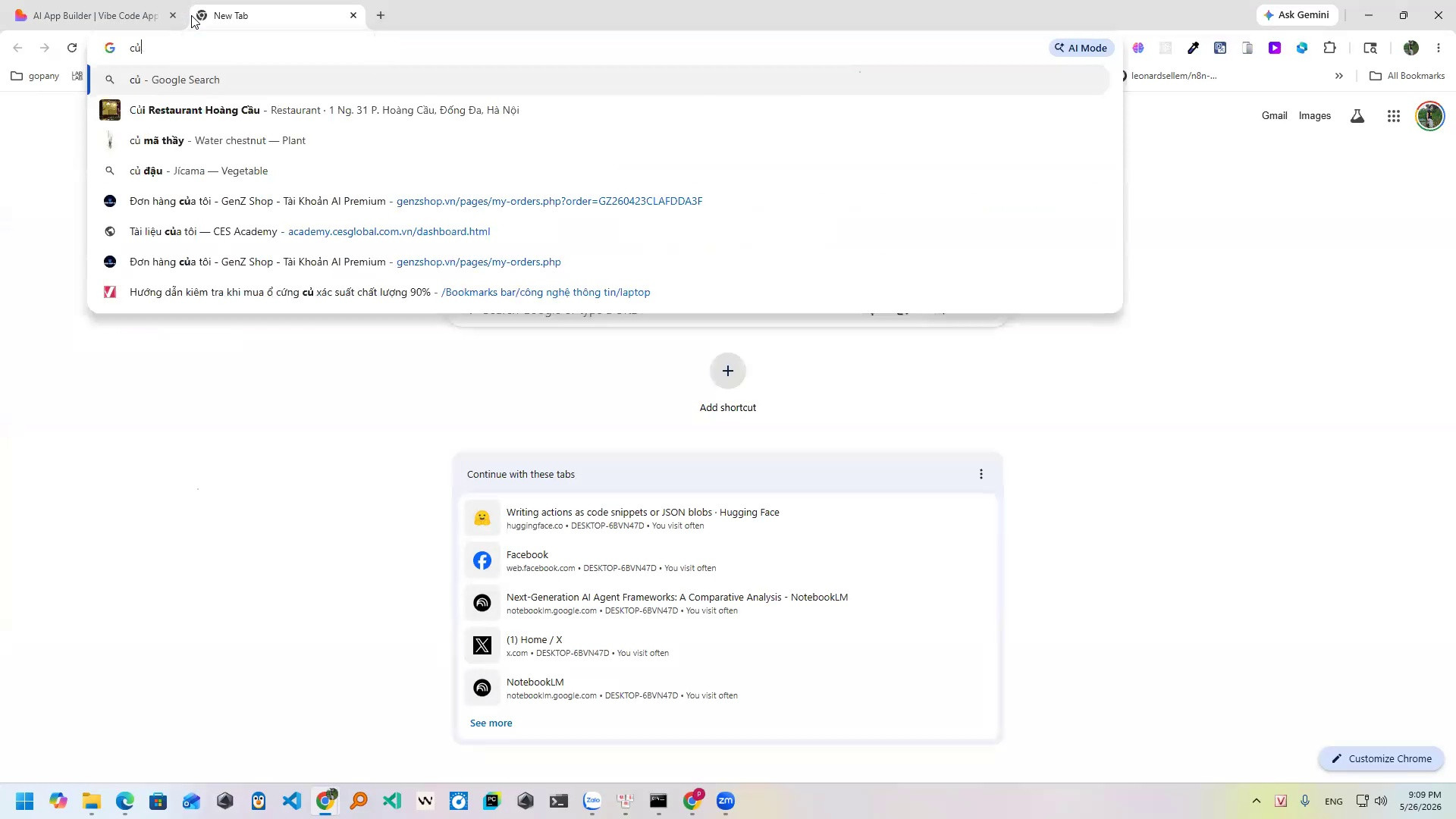Open options menu for Continue with these tabs
This screenshot has height=819, width=1456.
(x=981, y=474)
